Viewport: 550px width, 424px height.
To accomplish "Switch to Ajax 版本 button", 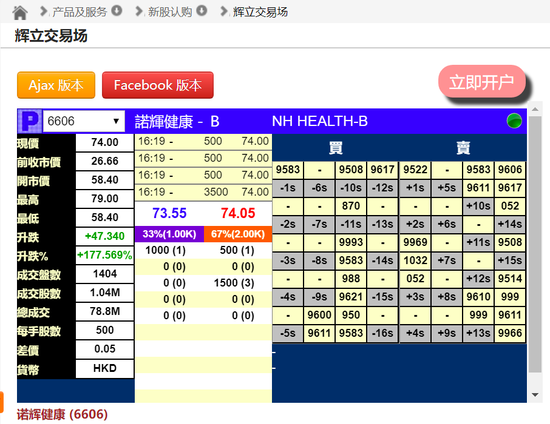I will click(x=56, y=85).
